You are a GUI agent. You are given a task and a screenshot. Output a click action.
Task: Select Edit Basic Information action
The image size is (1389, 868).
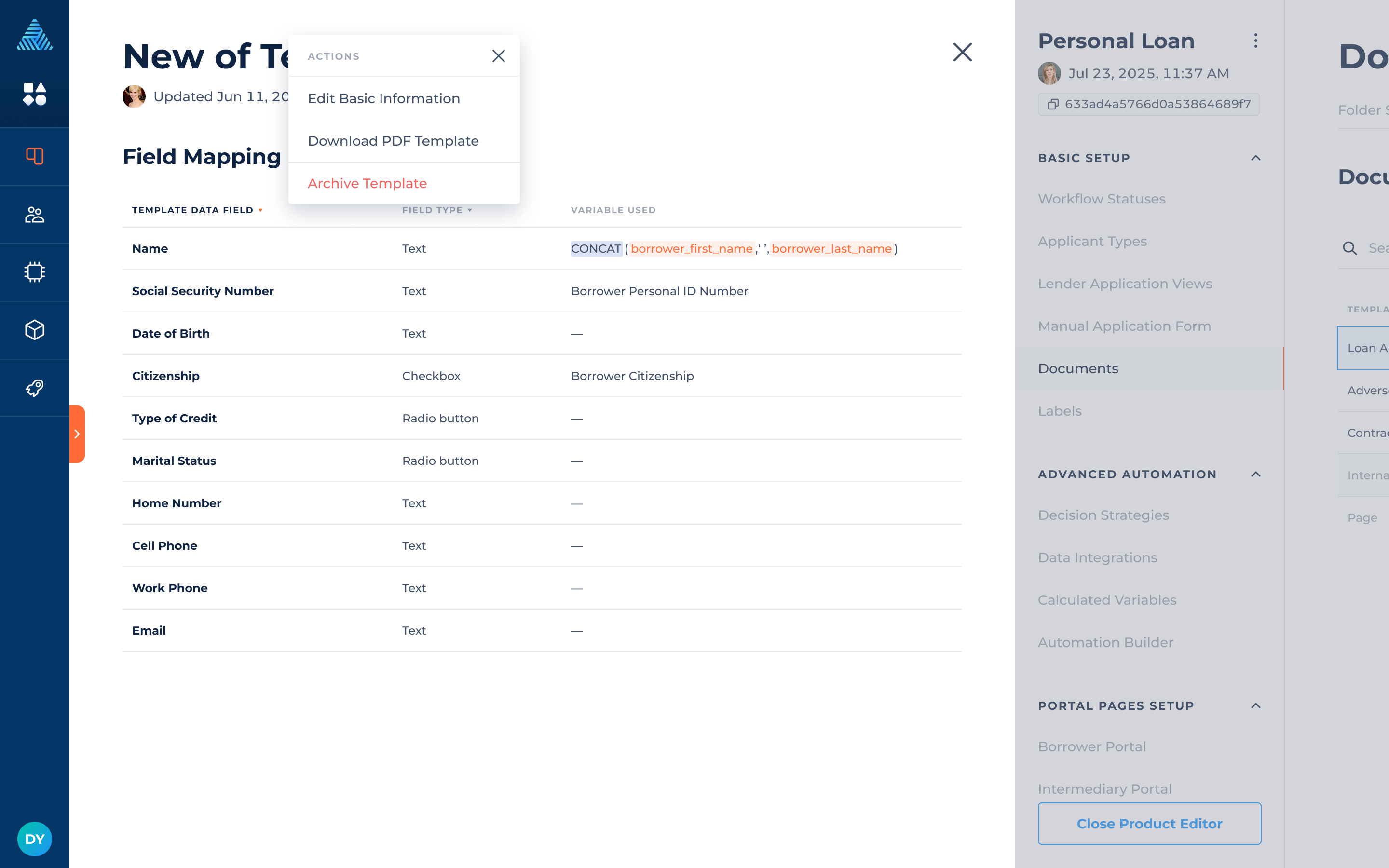pos(383,99)
